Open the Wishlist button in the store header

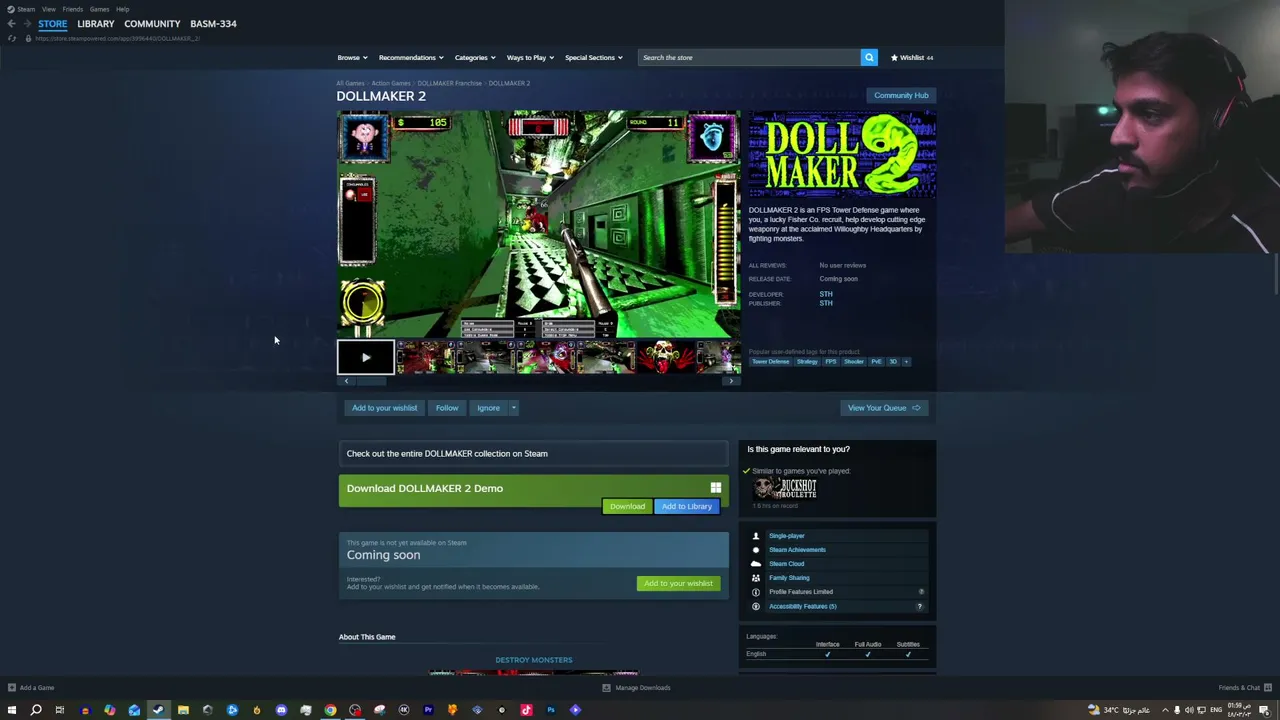911,57
